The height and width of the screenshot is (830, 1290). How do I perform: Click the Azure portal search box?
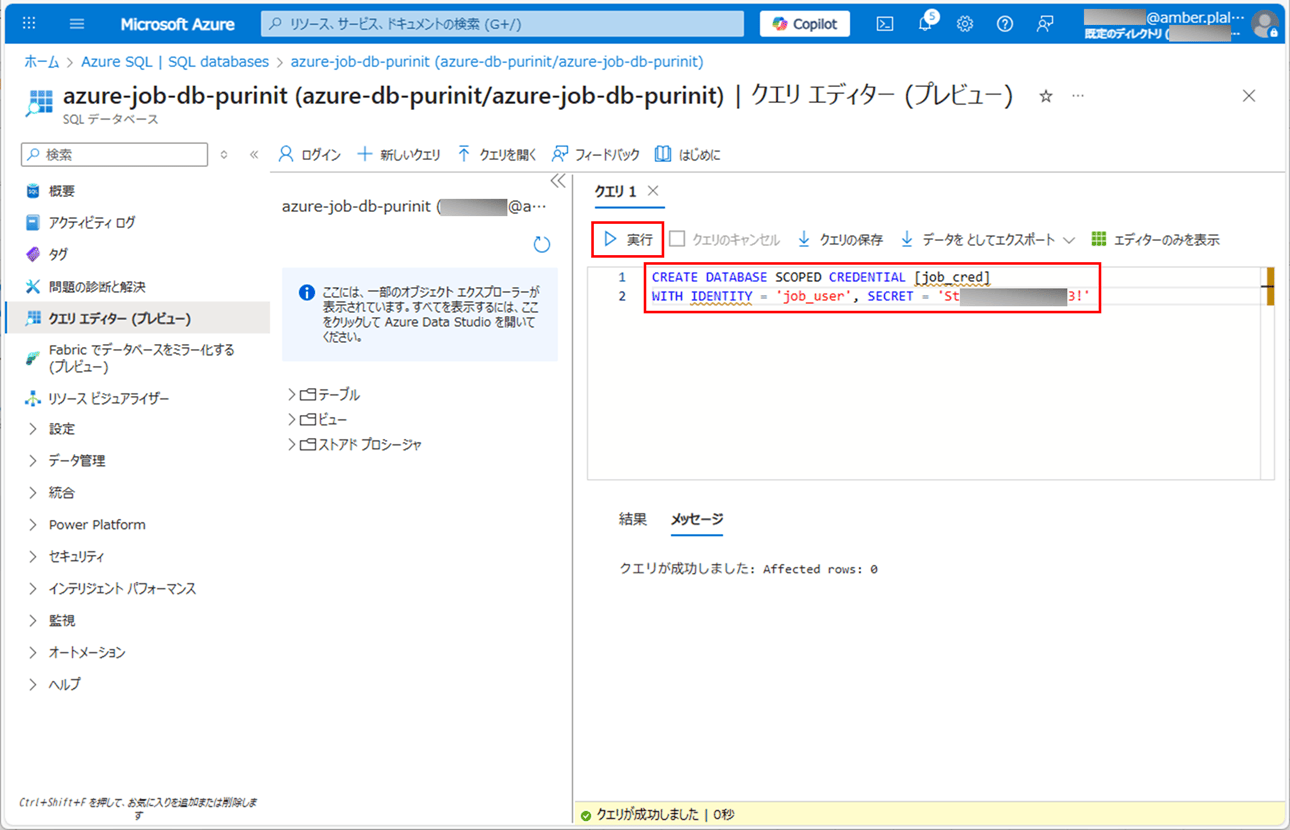[502, 24]
